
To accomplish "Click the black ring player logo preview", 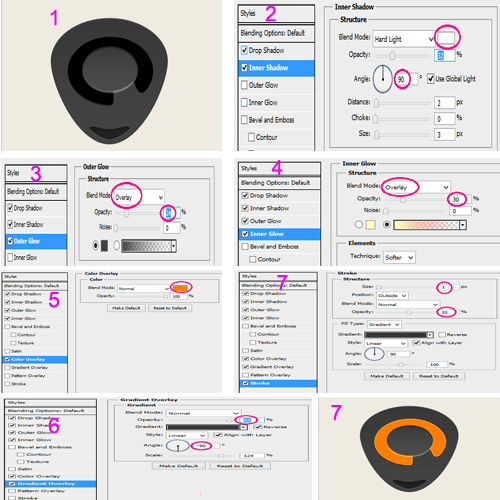I will click(x=109, y=80).
